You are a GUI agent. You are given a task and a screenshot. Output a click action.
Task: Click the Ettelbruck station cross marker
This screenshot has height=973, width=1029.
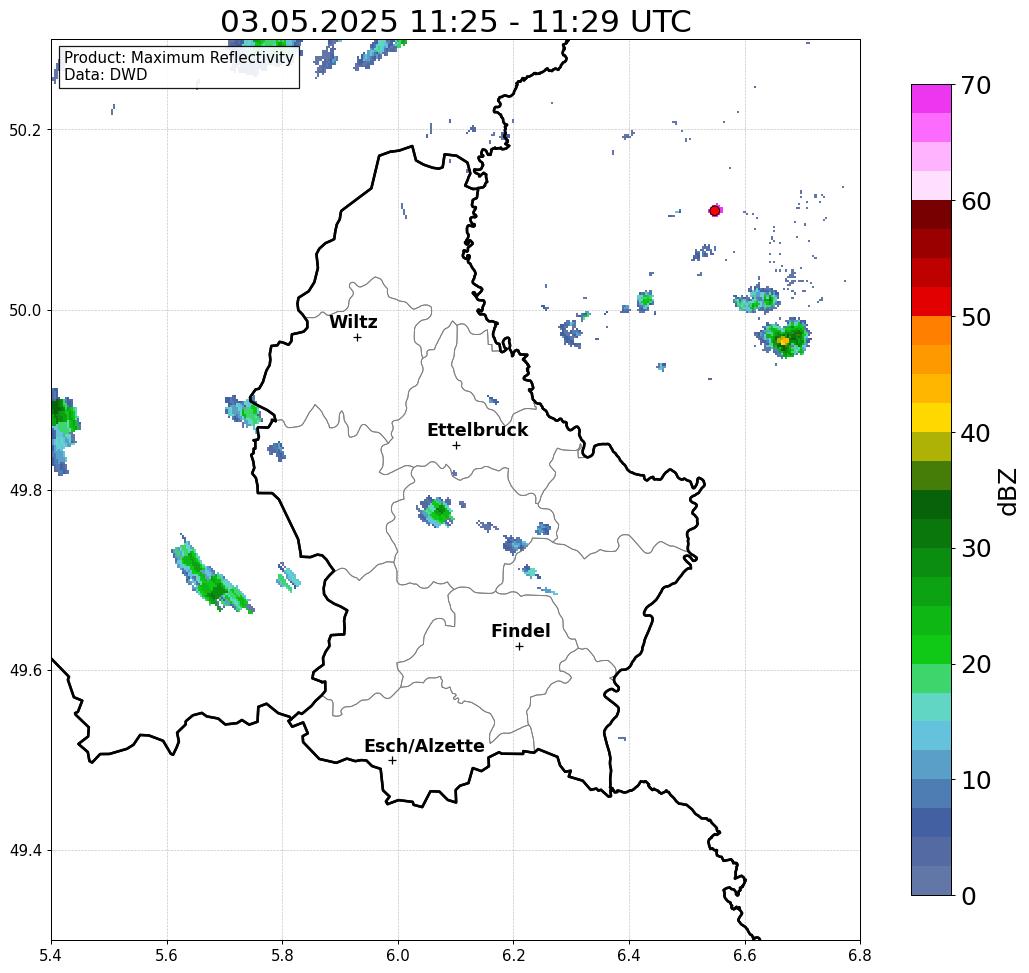[x=457, y=445]
